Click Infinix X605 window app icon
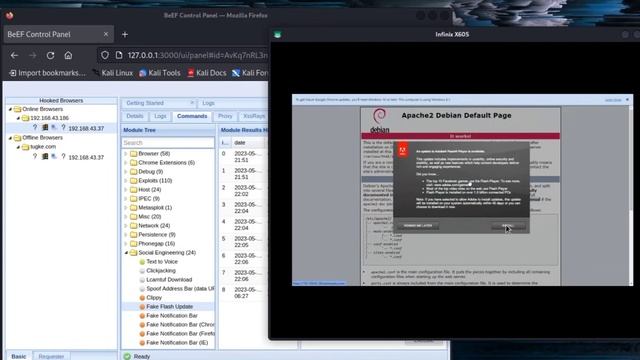This screenshot has height=360, width=640. (278, 35)
